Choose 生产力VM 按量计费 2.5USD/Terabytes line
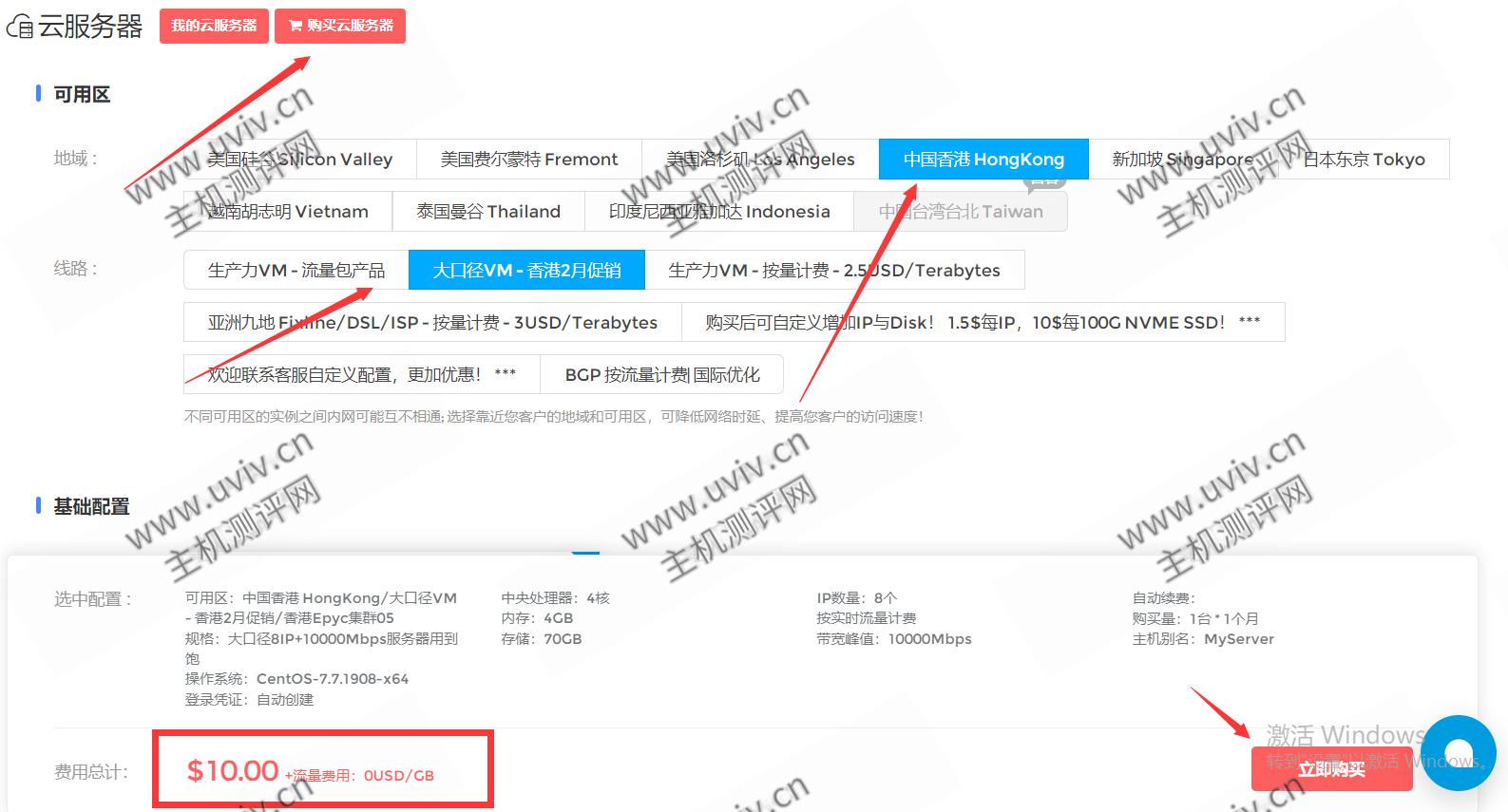The height and width of the screenshot is (812, 1508). coord(833,271)
